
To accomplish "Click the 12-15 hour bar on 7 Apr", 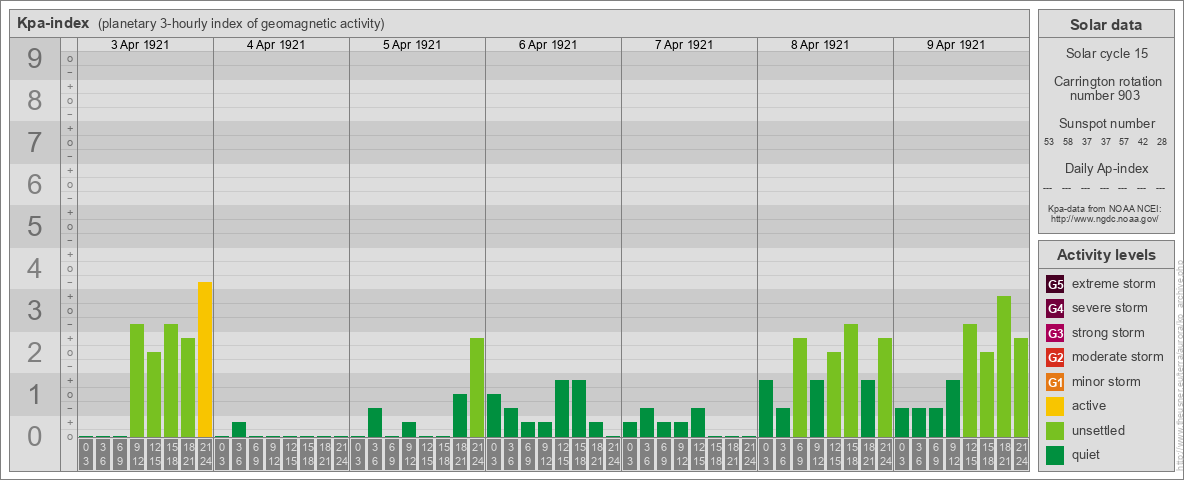I will tap(698, 423).
